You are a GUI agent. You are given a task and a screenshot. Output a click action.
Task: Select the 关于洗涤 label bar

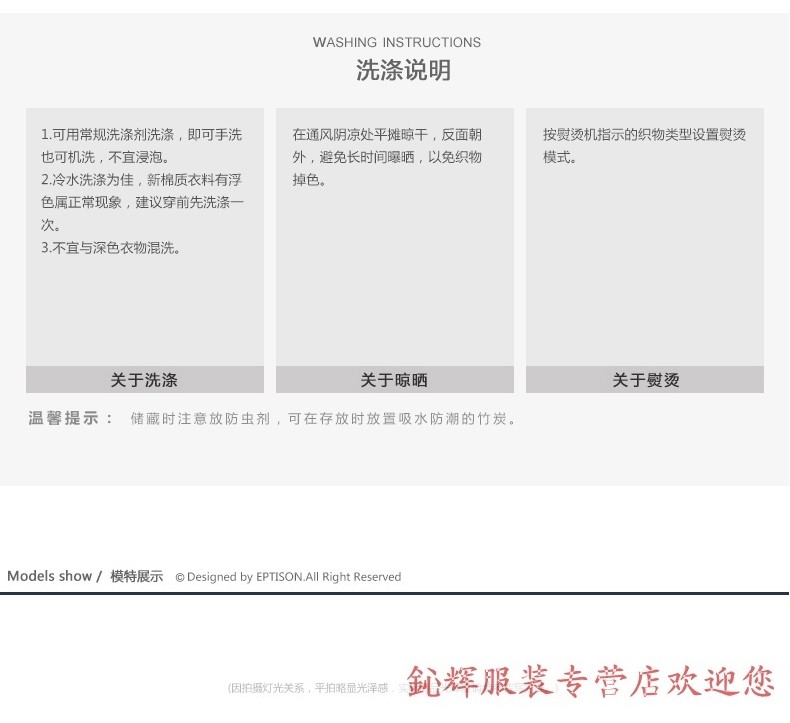pos(144,380)
